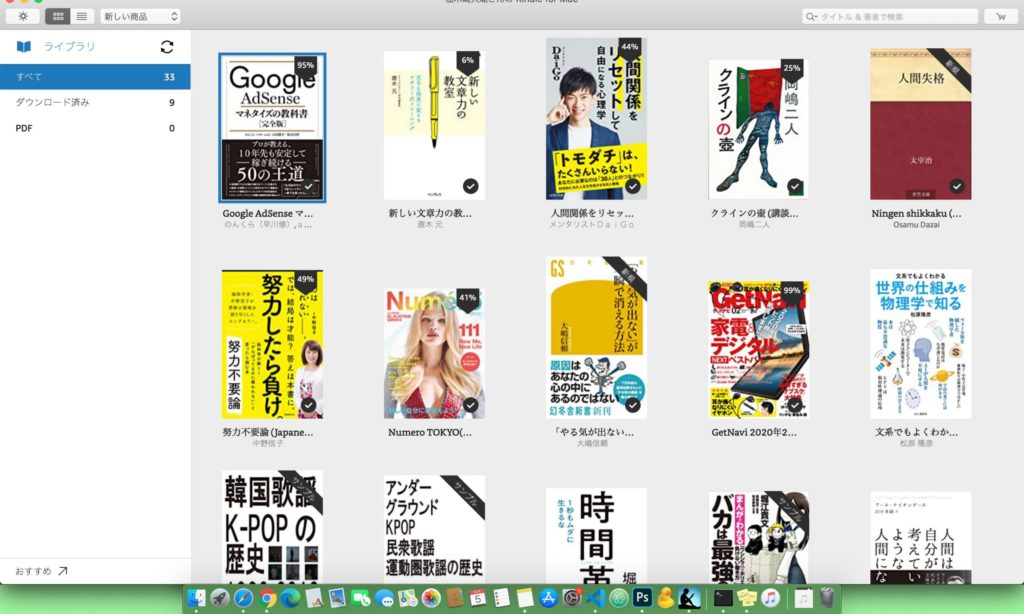Switch to list view layout
This screenshot has height=614, width=1024.
coord(82,16)
